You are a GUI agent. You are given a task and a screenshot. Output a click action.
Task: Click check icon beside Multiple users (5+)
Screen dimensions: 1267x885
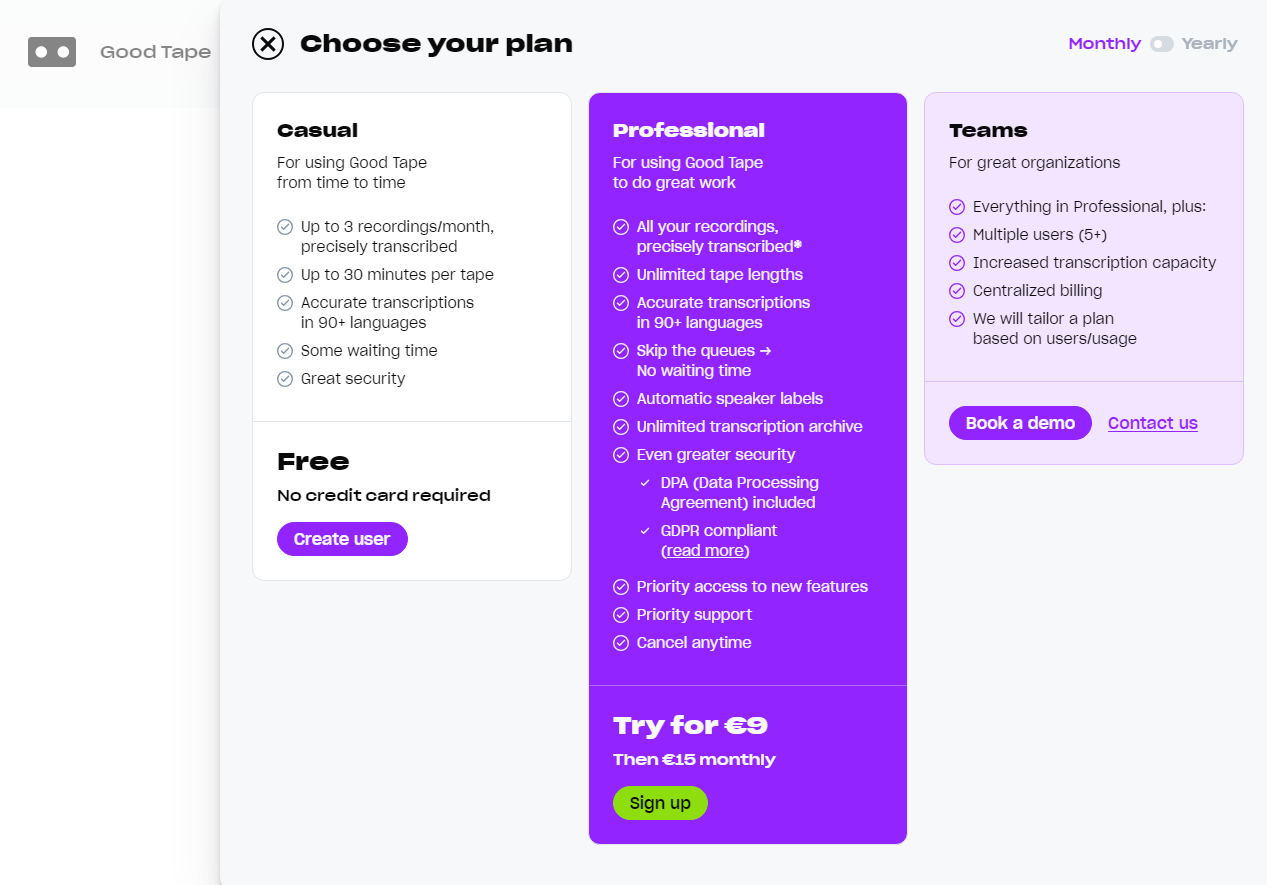click(x=957, y=235)
